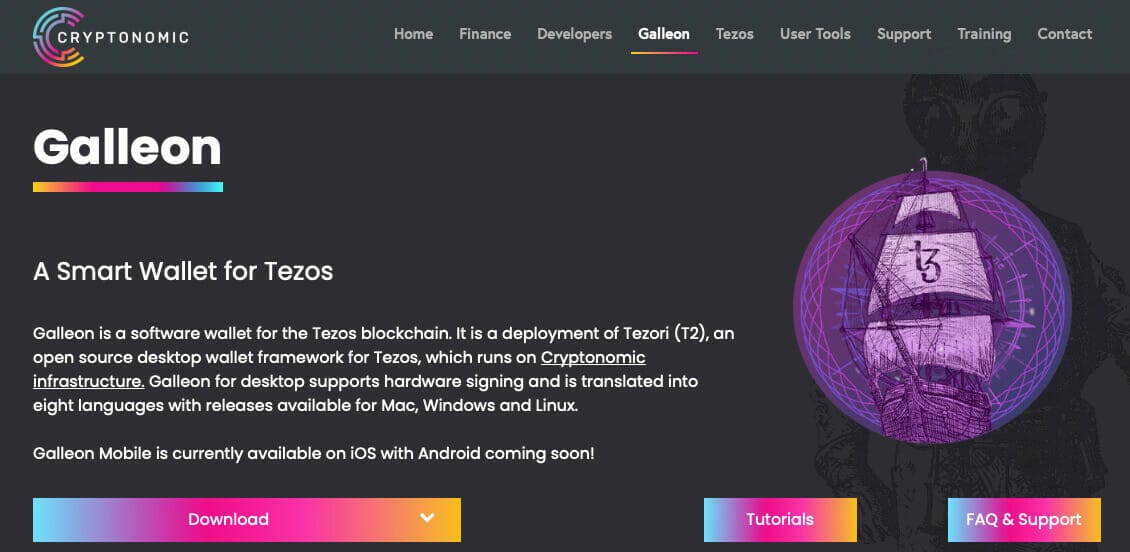
Task: Click the chevron arrow on Download button
Action: point(427,518)
